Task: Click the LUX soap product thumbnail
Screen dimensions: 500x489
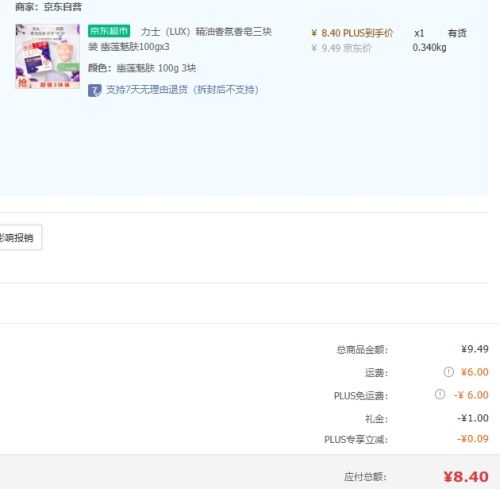Action: 48,56
